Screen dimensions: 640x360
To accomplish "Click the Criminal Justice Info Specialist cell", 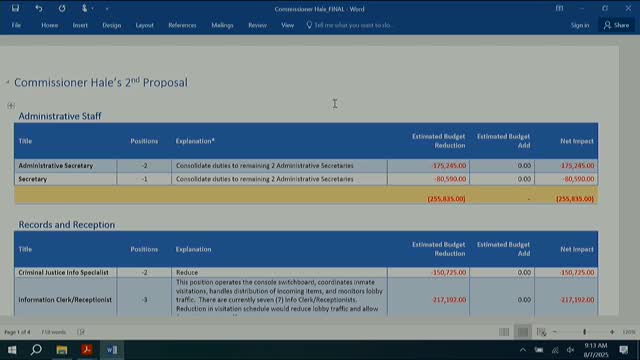I will pyautogui.click(x=66, y=272).
